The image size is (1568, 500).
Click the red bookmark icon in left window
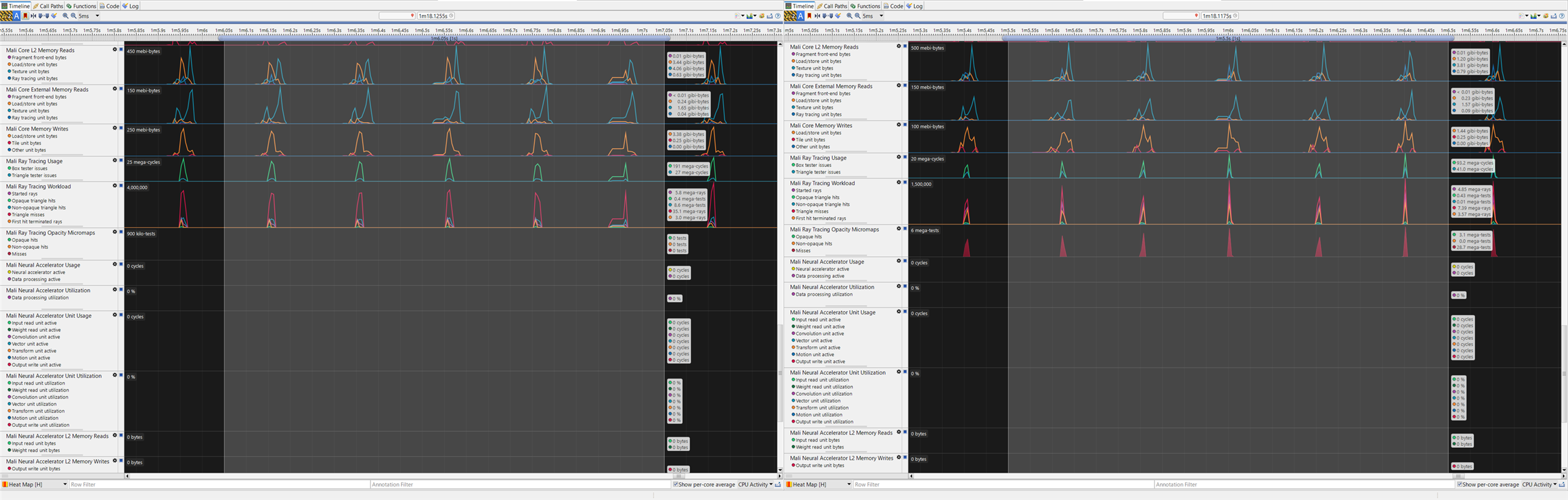tap(25, 16)
